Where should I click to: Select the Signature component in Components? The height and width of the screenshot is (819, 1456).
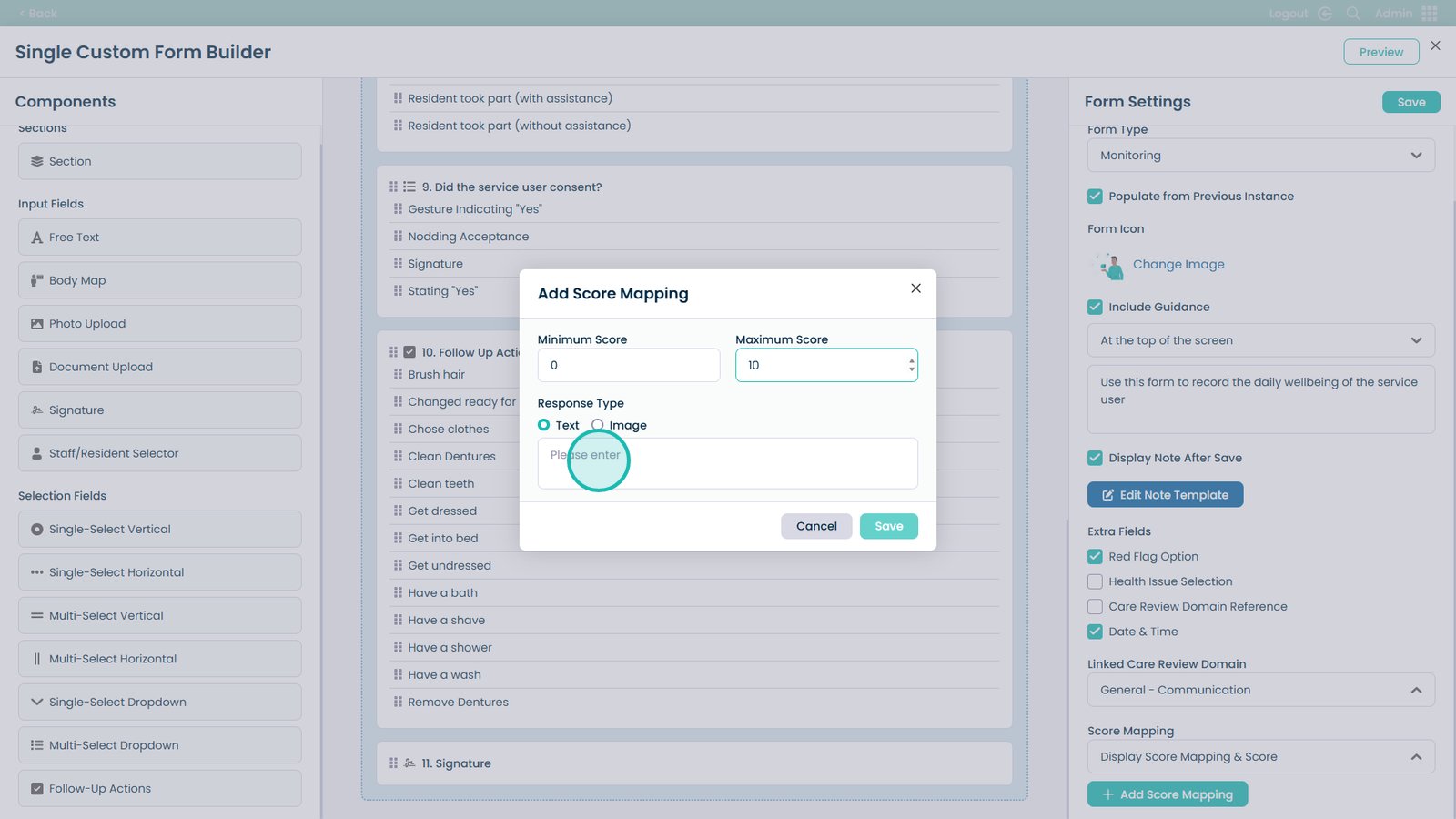pos(160,410)
